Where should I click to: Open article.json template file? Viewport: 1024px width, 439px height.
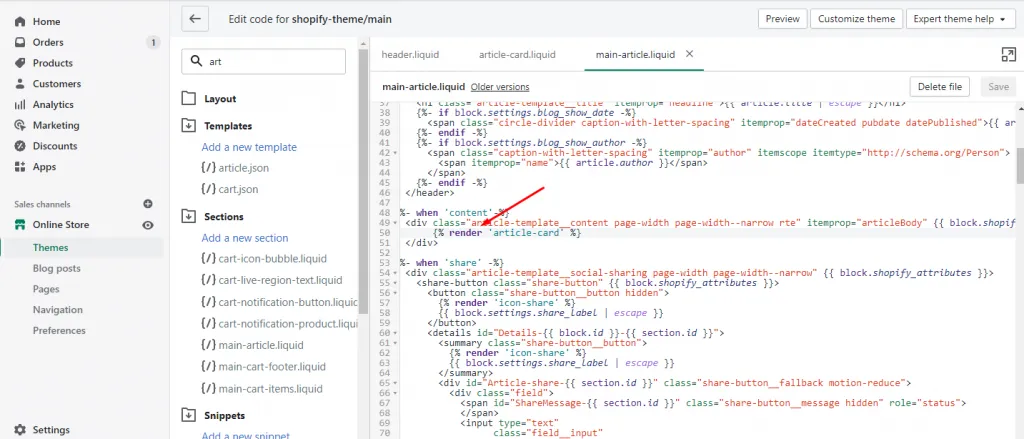(235, 168)
